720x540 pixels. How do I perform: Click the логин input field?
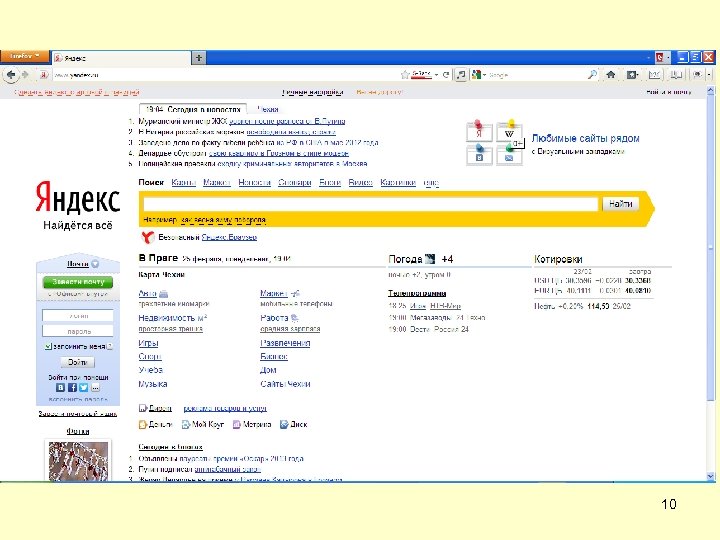click(78, 315)
